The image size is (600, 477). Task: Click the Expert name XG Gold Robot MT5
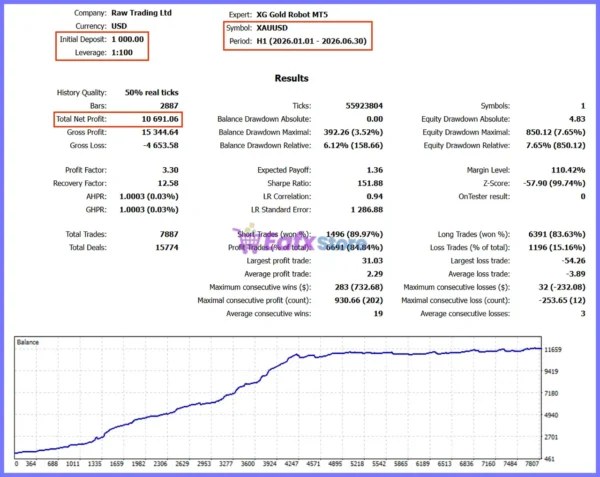(292, 15)
